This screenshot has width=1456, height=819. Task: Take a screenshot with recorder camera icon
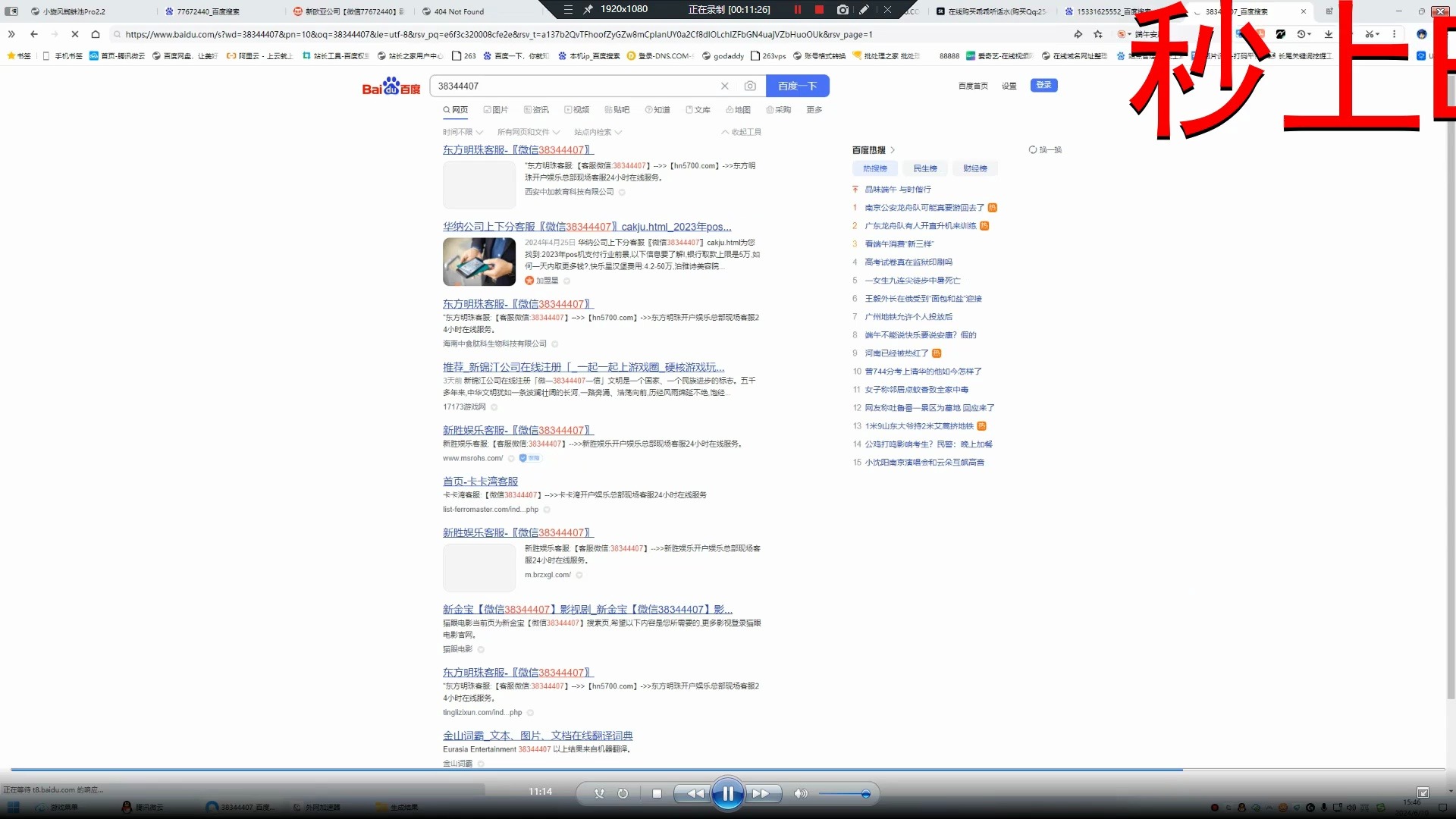pos(843,10)
